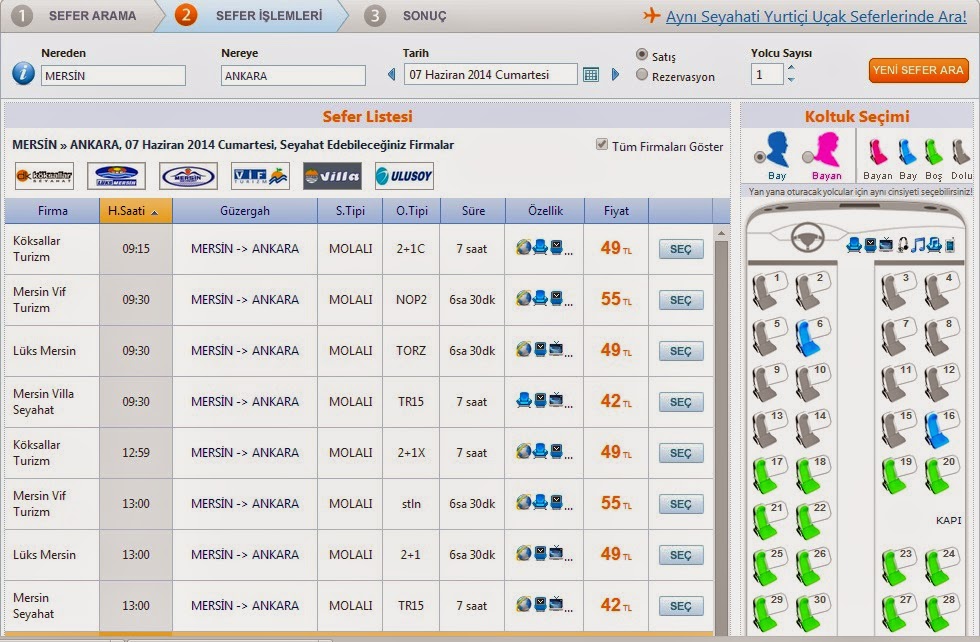Sort trip list by Firma column
Image resolution: width=980 pixels, height=642 pixels.
52,211
